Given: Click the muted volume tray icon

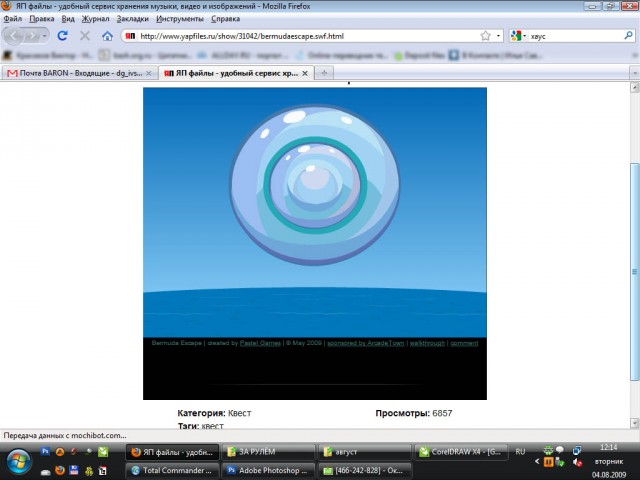Looking at the screenshot, I should [577, 462].
